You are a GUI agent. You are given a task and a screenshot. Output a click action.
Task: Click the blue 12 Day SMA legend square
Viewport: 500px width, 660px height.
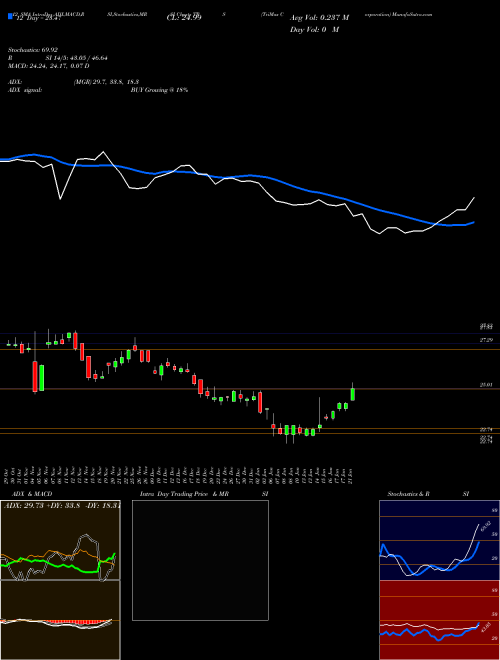click(10, 17)
